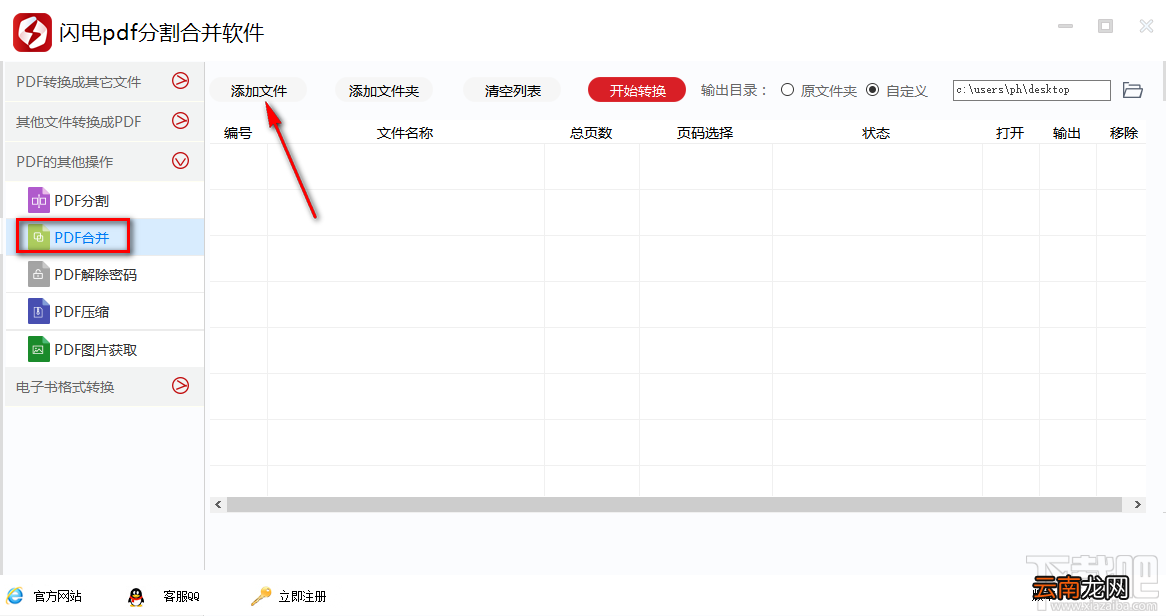Click the 打开 column header

pyautogui.click(x=1010, y=132)
